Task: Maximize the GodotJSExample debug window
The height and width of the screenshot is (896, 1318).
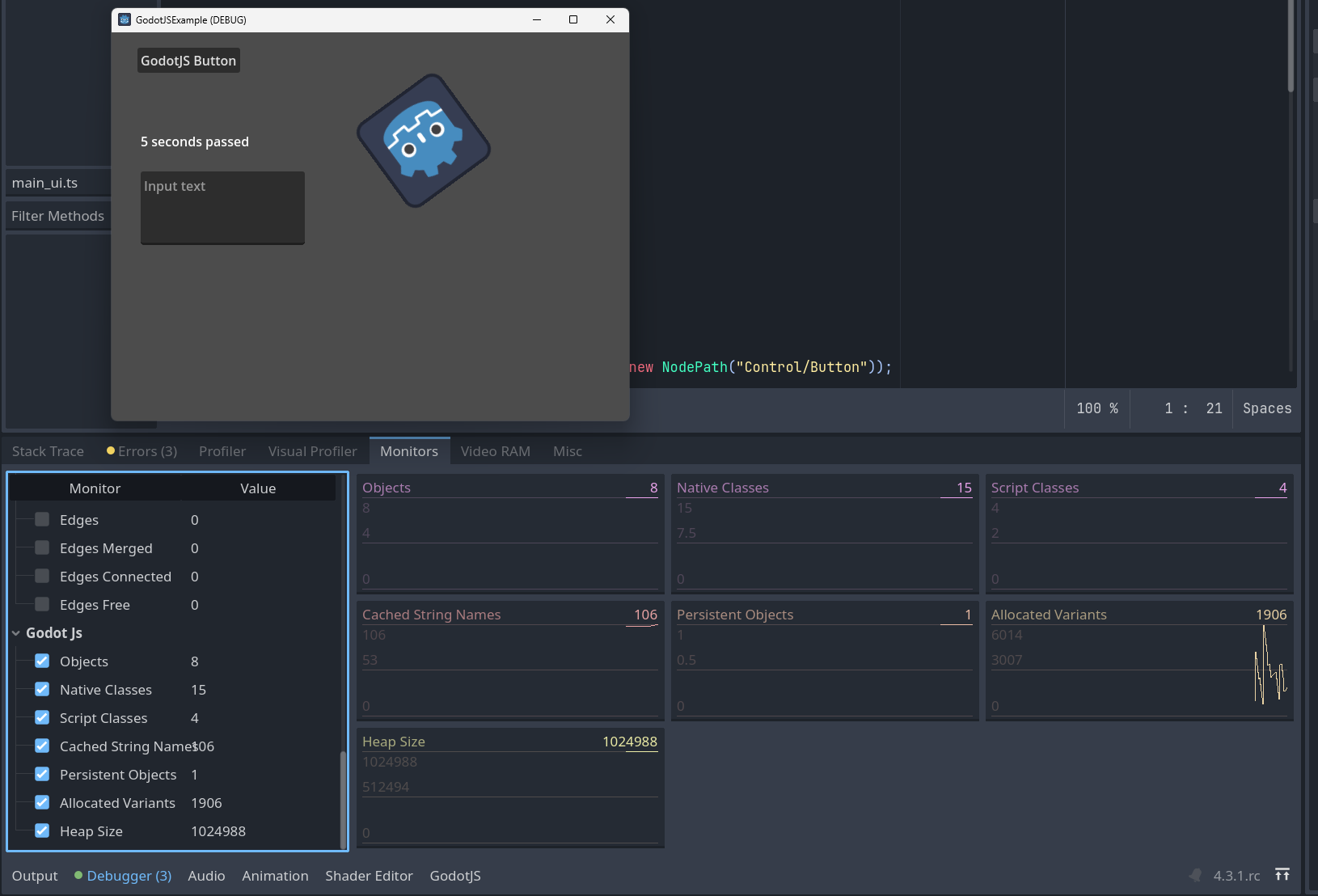Action: (x=573, y=19)
